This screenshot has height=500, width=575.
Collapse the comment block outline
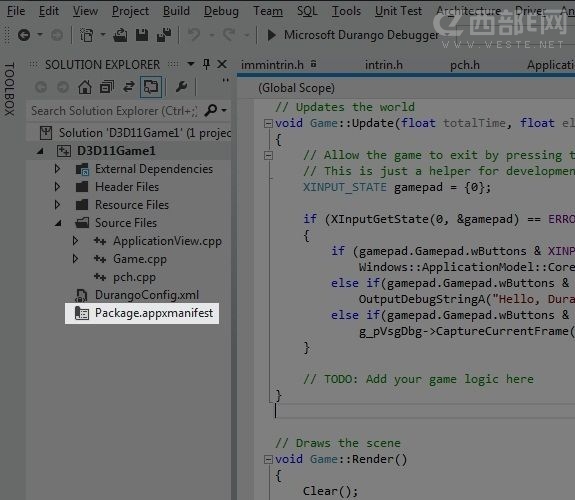(x=268, y=156)
